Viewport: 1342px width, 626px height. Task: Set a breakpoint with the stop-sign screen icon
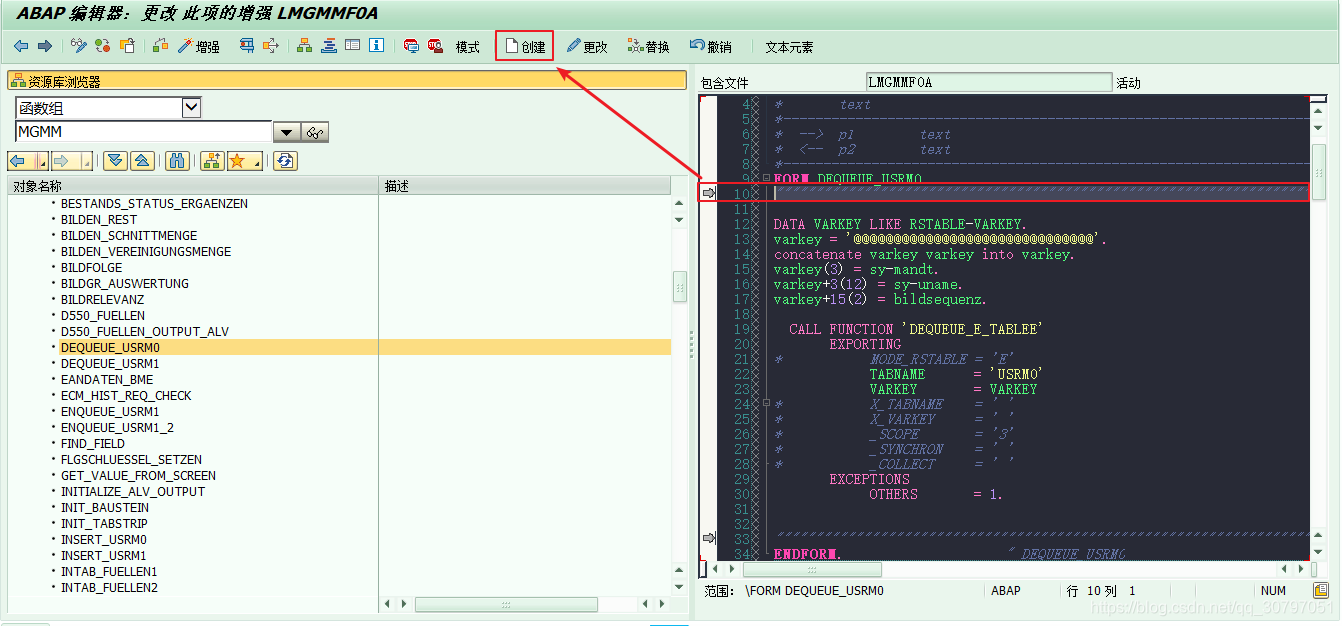coord(411,46)
